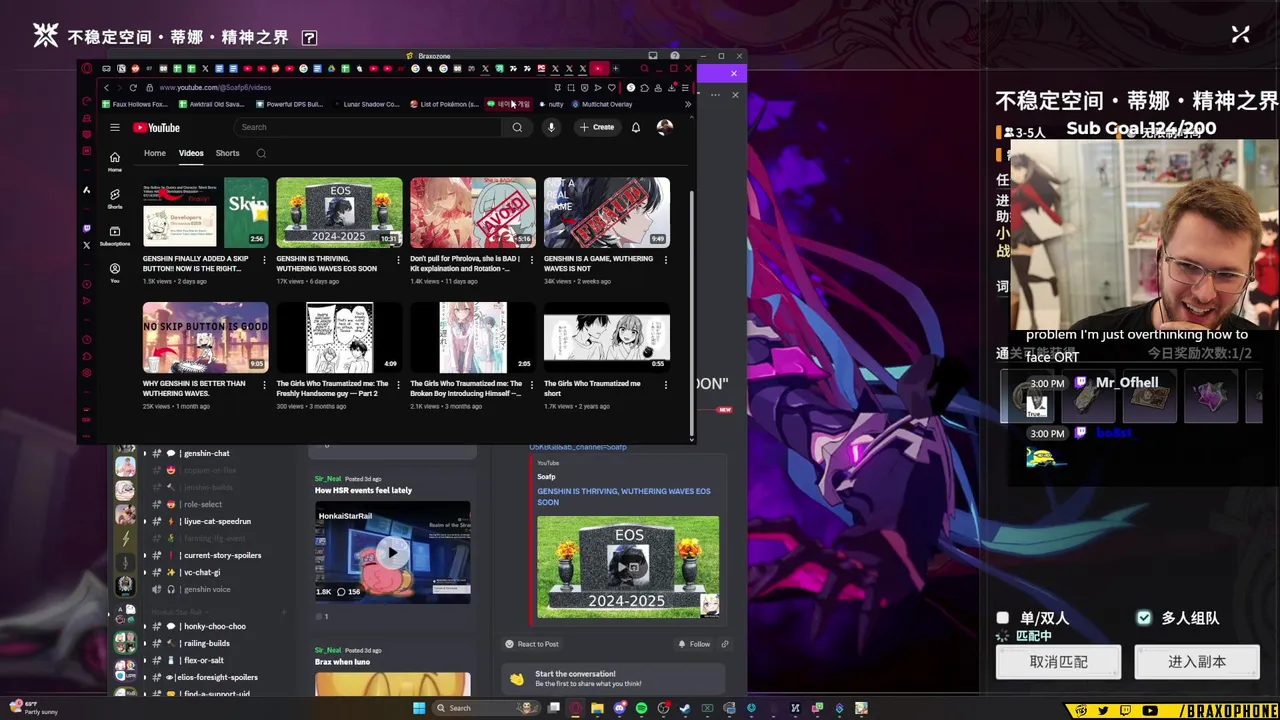Open Steam from taskbar
1280x720 pixels.
coord(685,708)
